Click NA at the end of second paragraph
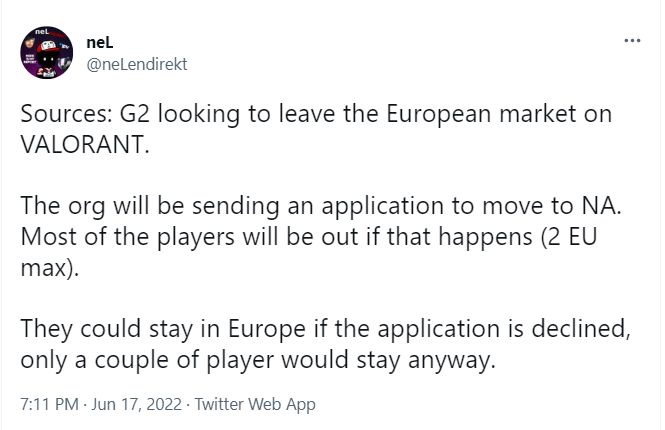 (601, 206)
